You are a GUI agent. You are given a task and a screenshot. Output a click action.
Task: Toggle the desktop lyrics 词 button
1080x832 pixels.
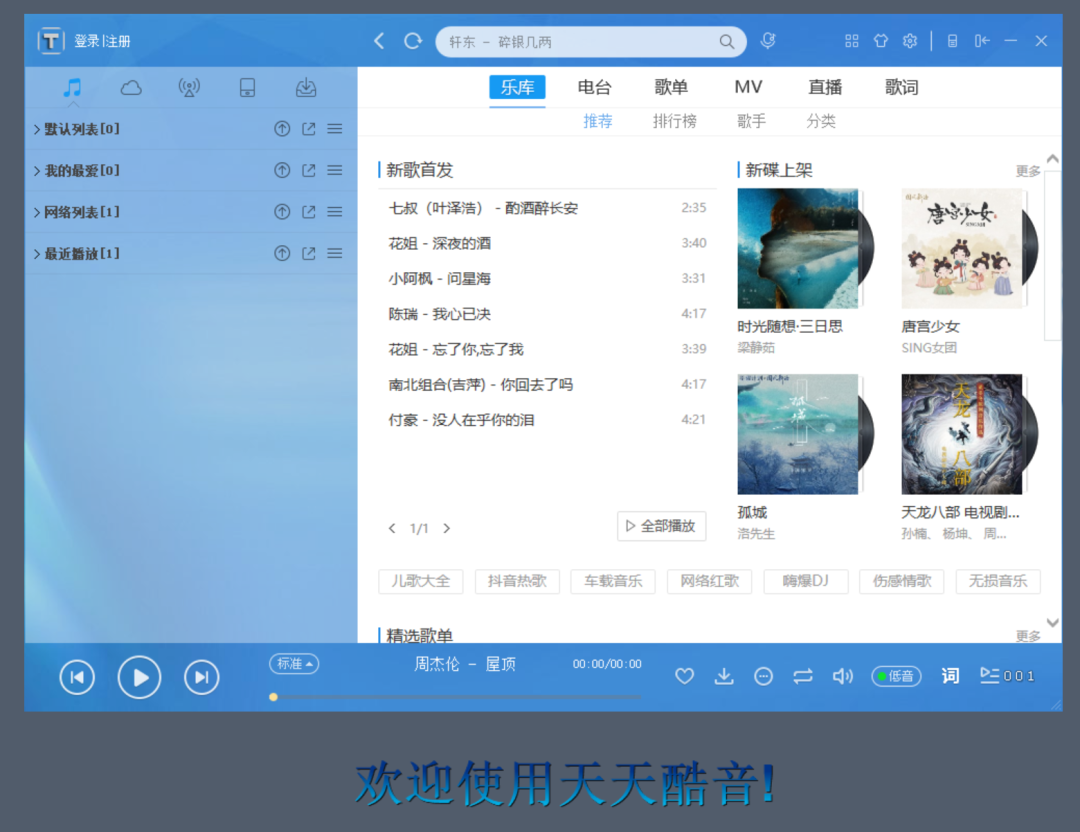(951, 676)
